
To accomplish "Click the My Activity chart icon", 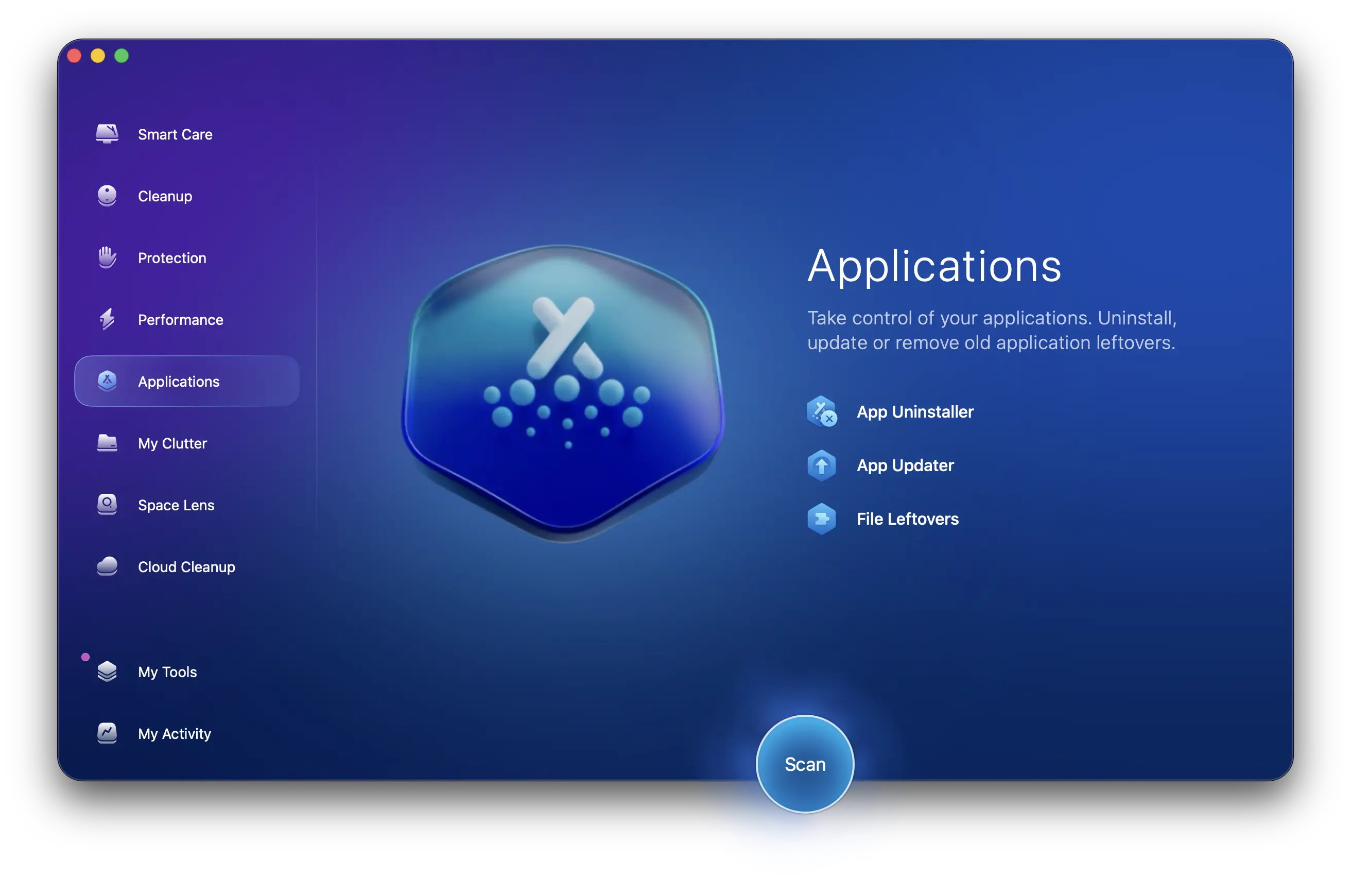I will 107,733.
